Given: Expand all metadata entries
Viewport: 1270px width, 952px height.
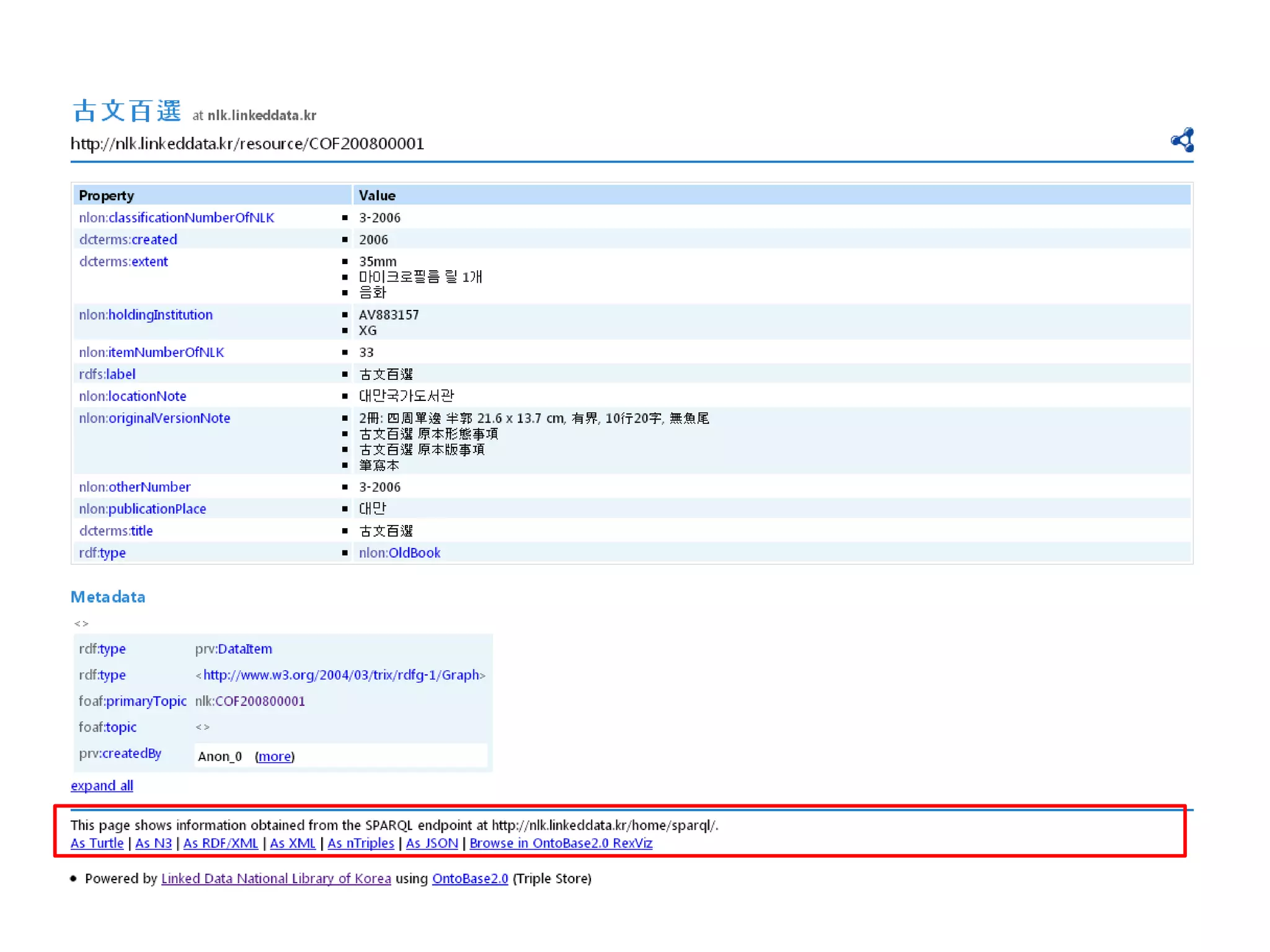Looking at the screenshot, I should 102,785.
